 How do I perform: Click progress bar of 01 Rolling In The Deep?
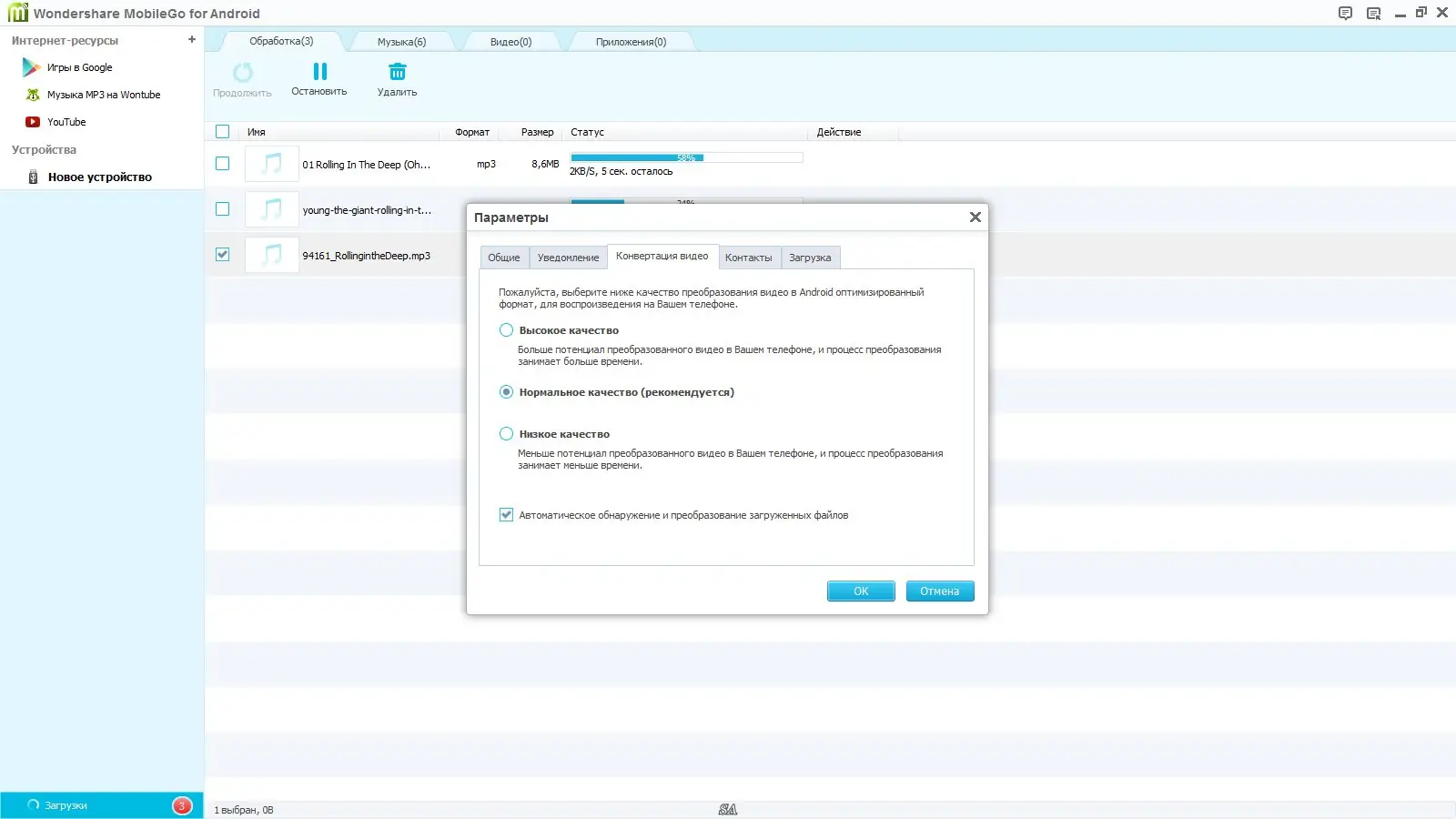[x=686, y=157]
